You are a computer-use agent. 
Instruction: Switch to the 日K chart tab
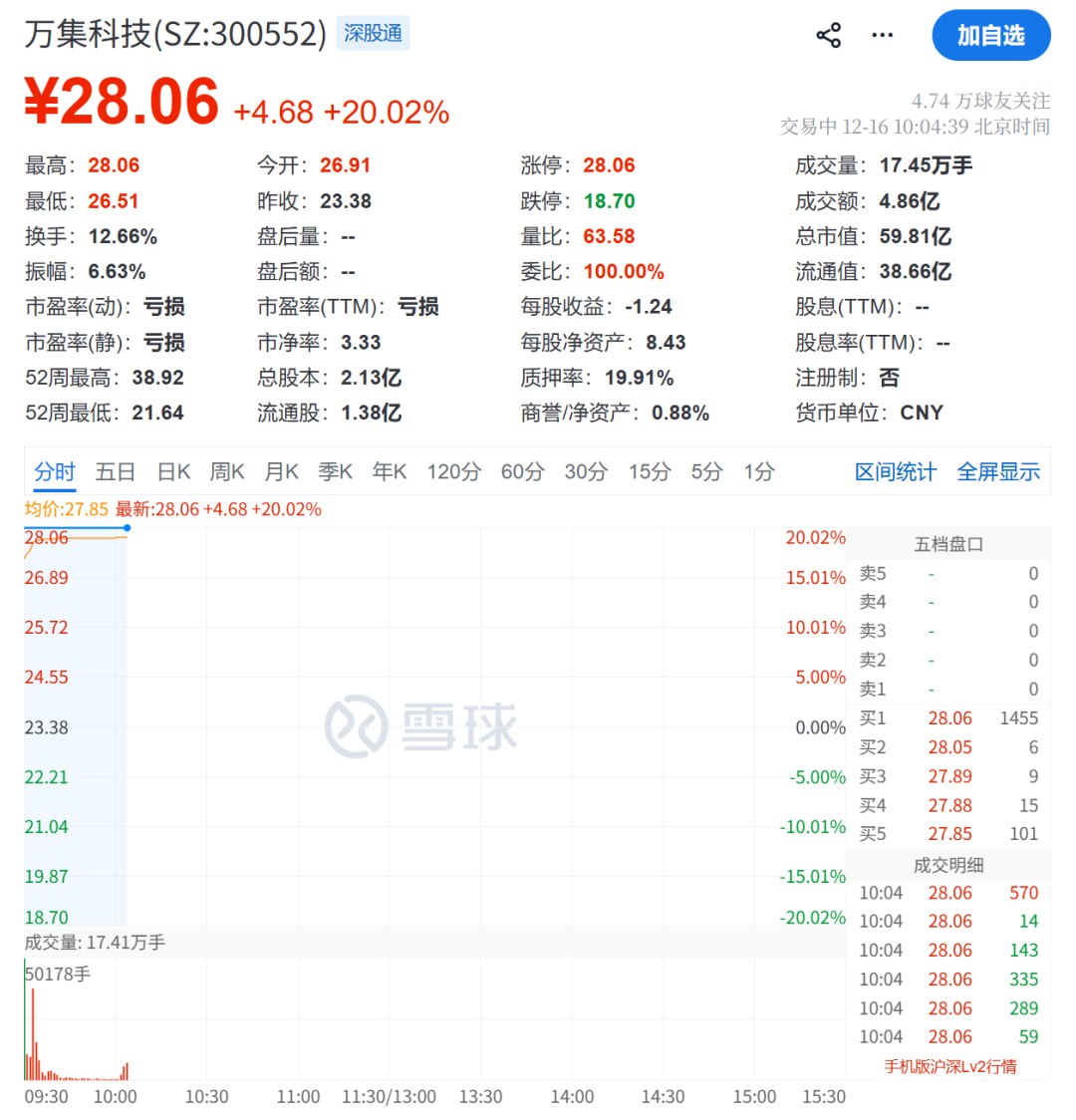[173, 472]
